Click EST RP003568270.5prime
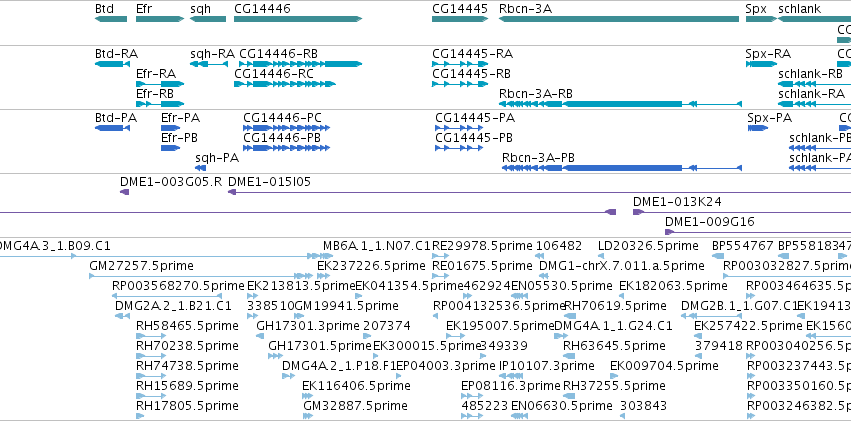 (x=167, y=296)
